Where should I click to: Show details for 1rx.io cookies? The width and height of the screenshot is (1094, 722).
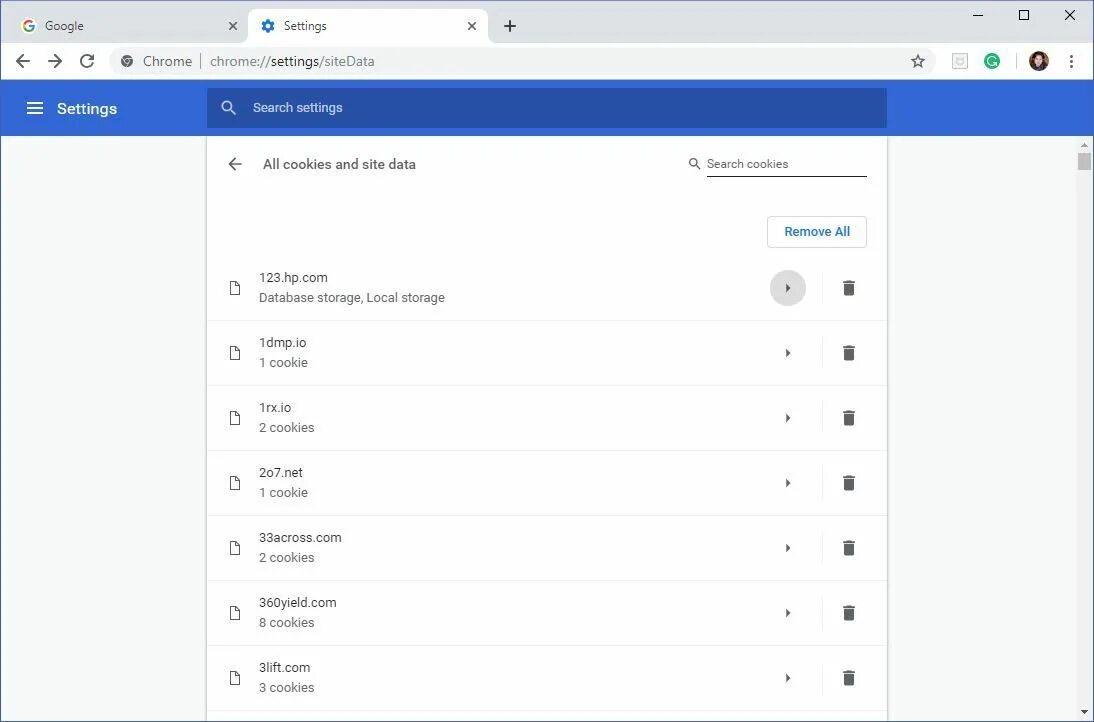point(788,418)
